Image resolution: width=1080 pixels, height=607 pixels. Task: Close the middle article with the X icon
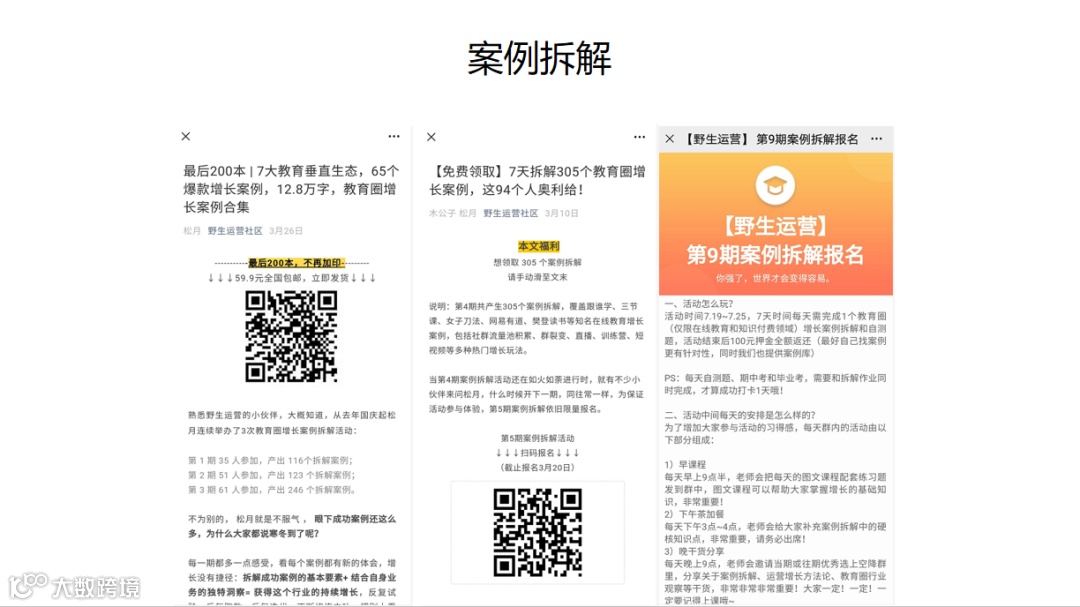431,137
